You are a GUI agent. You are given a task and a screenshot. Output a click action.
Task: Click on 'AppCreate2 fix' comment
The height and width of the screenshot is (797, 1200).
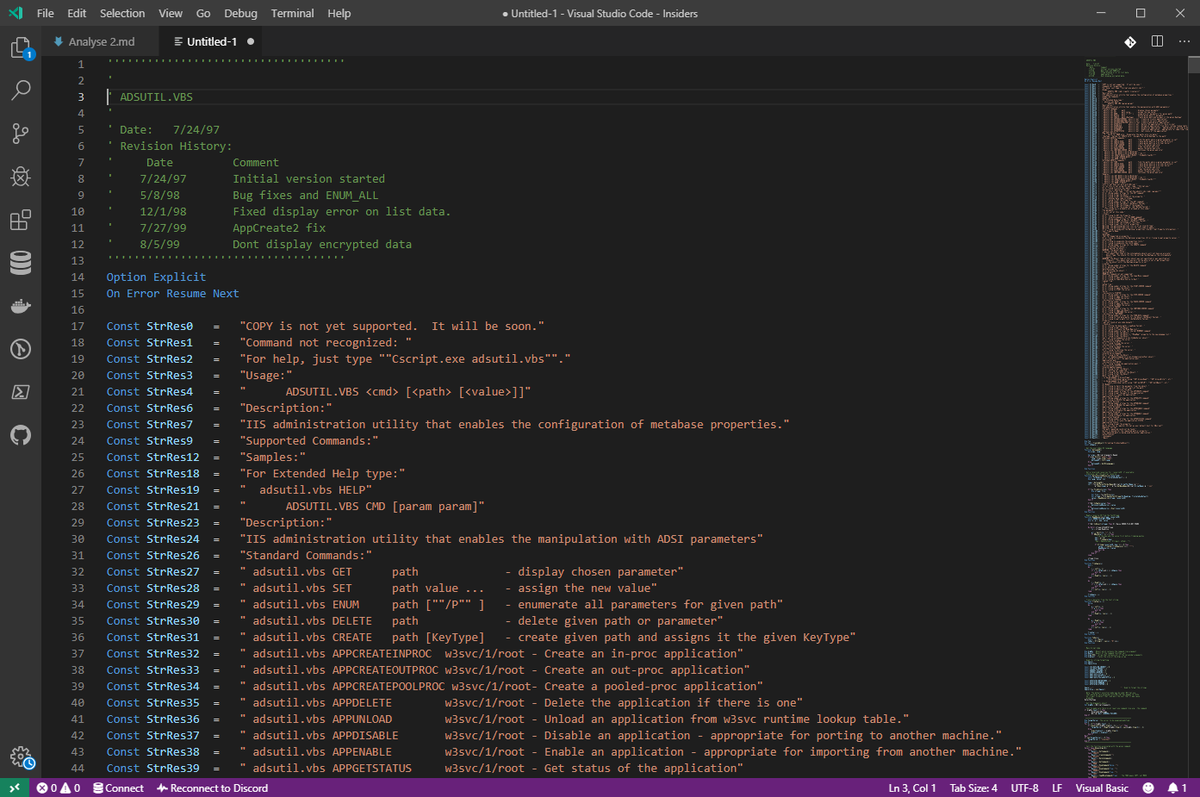(x=279, y=228)
